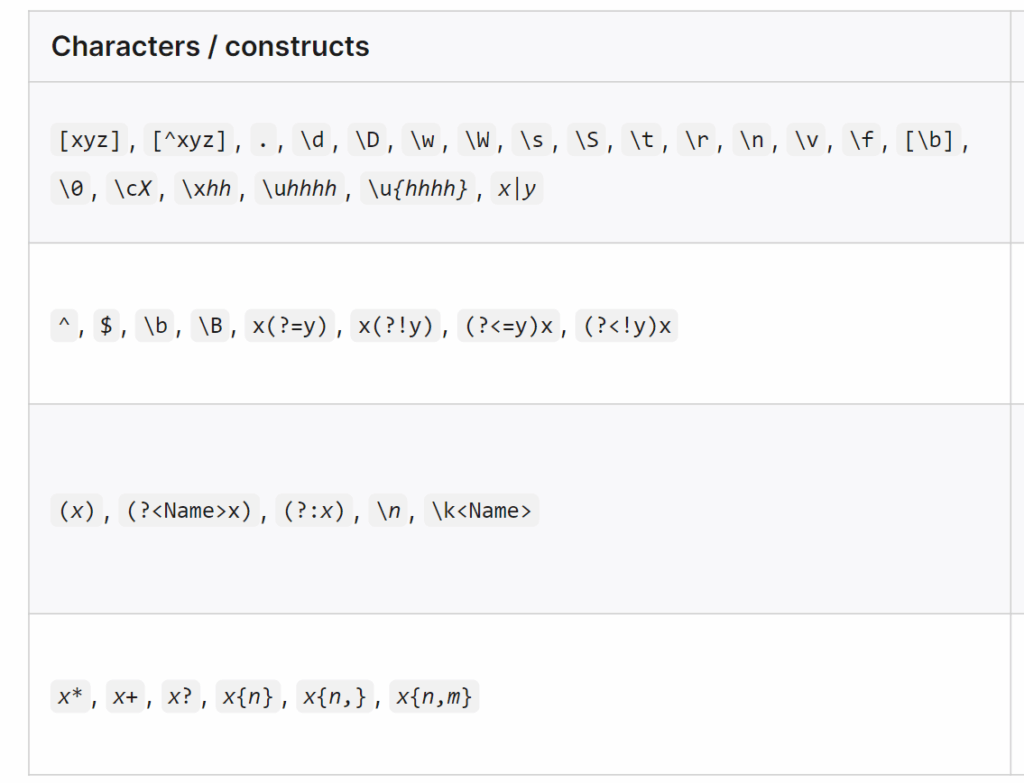
Task: Select the x? optional quantifier code
Action: [179, 697]
